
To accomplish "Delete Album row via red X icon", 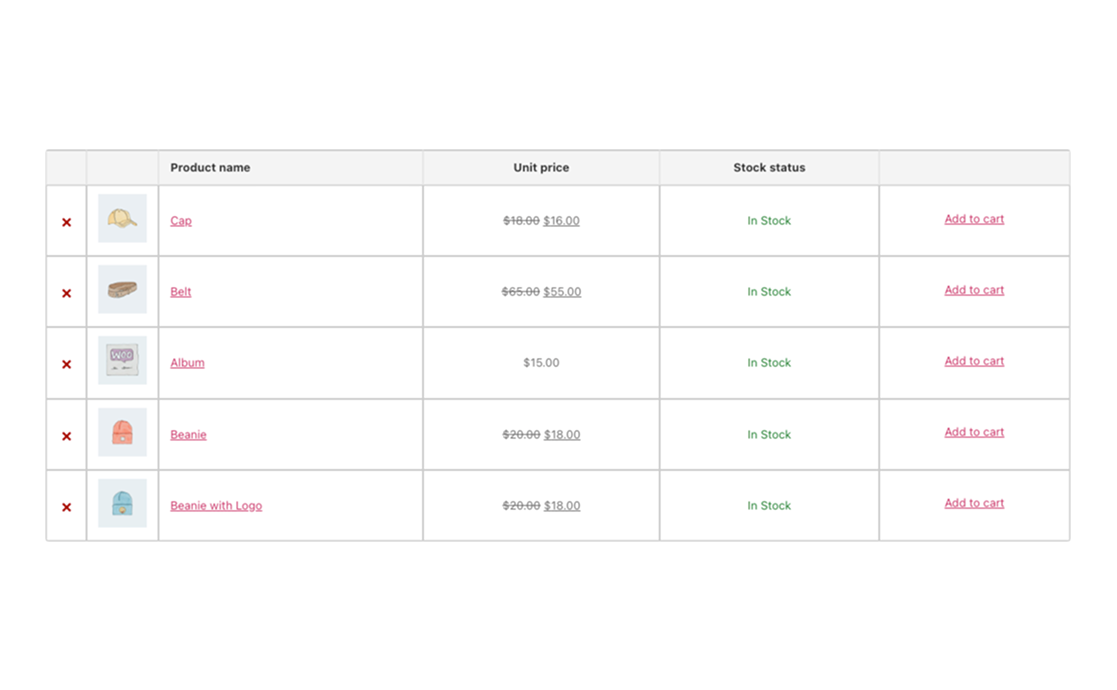I will [67, 364].
